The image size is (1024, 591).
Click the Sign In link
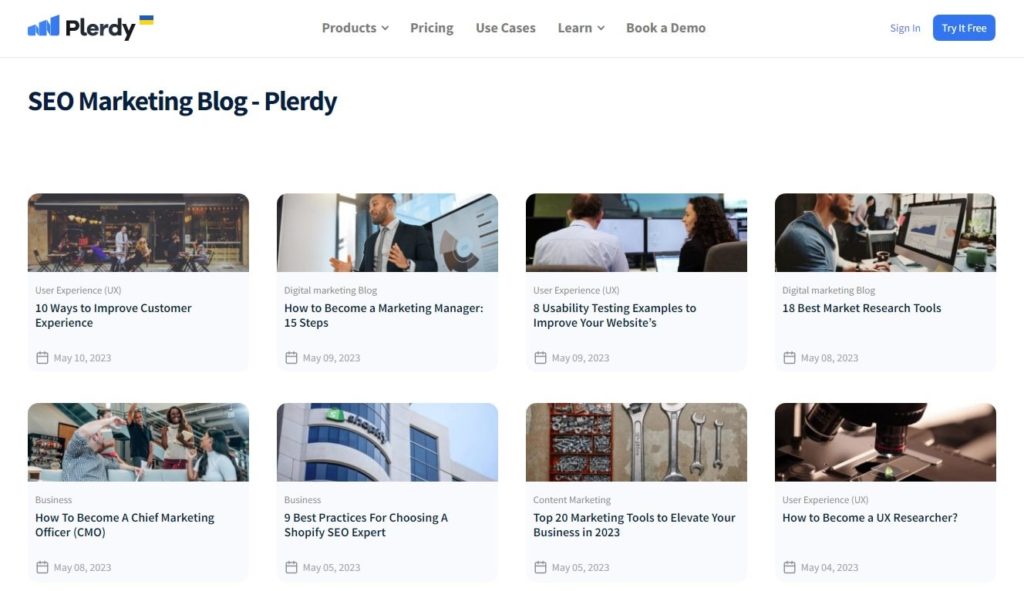click(905, 28)
